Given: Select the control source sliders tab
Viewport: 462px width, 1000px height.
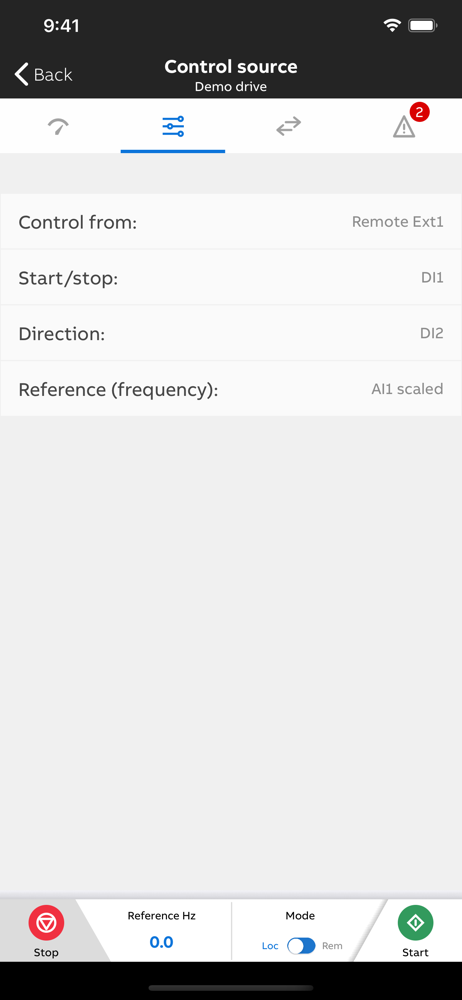Looking at the screenshot, I should pos(173,126).
